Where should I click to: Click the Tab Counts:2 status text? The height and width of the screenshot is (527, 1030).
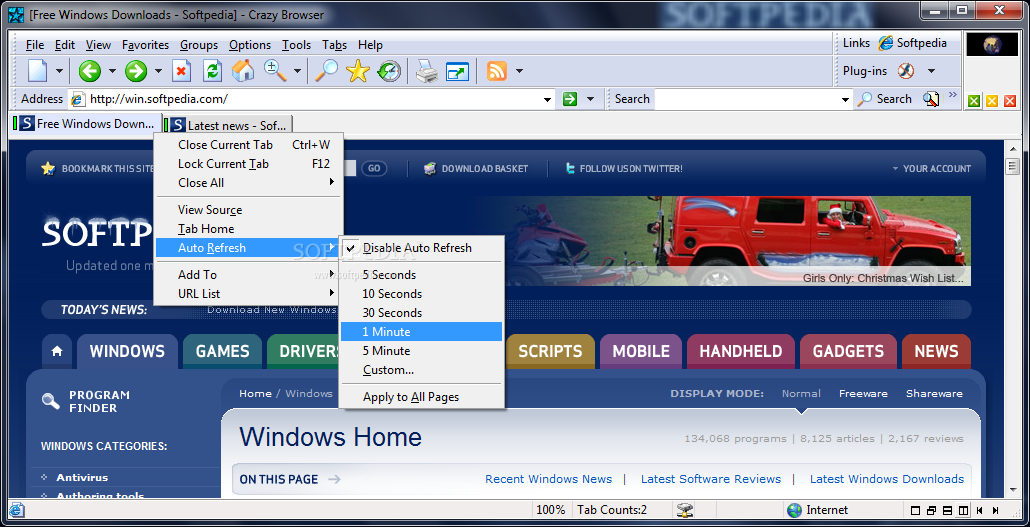pos(612,510)
